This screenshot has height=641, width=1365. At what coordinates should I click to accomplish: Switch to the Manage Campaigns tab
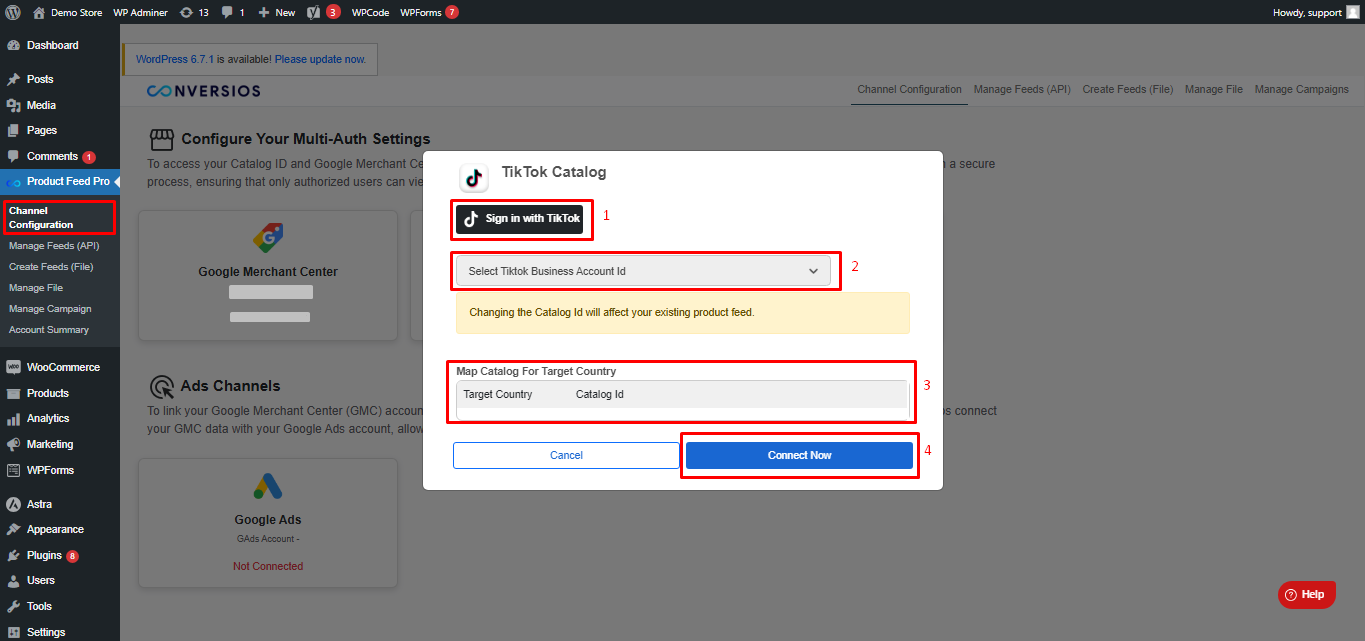click(x=1302, y=89)
